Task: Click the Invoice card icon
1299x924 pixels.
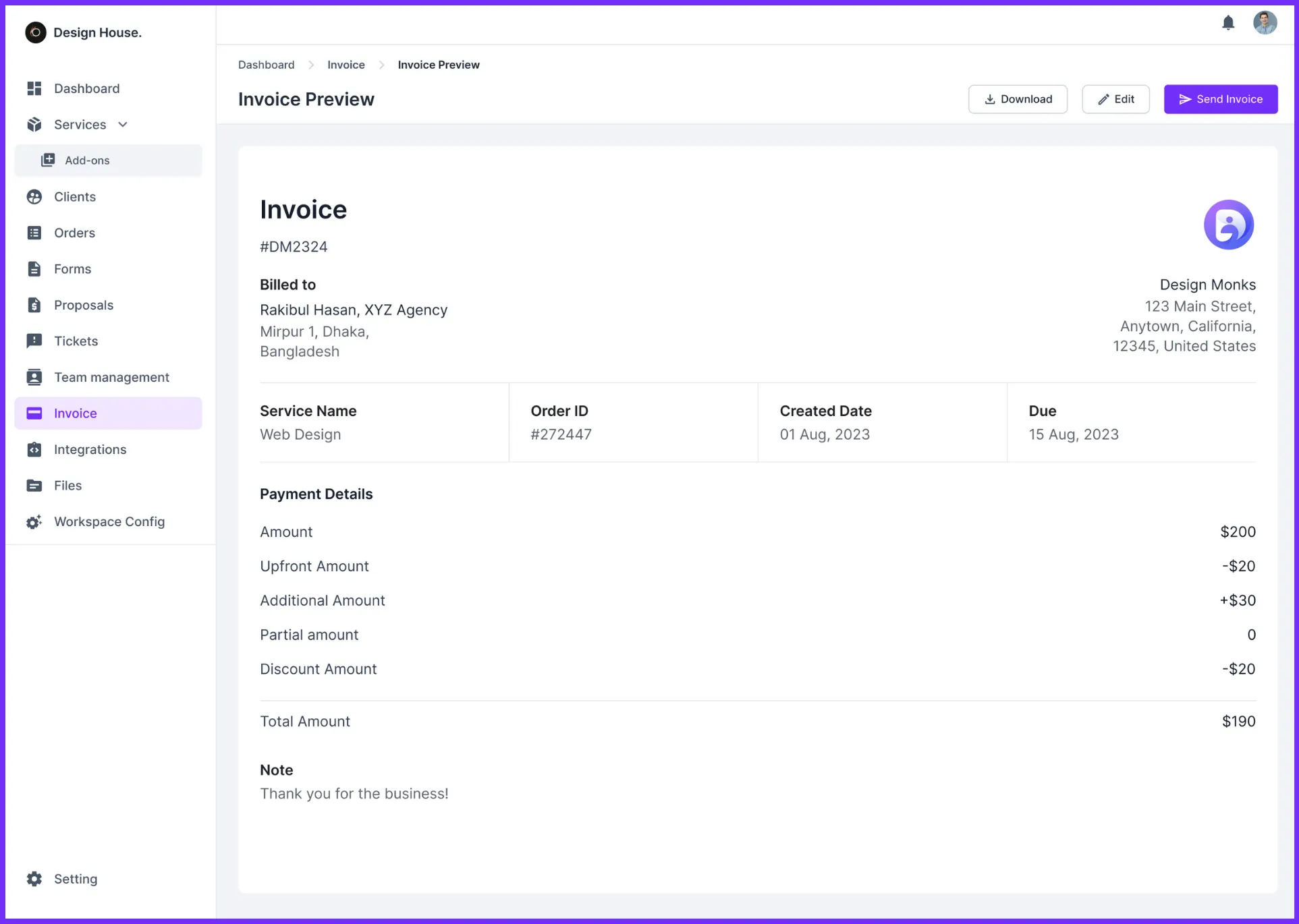Action: pos(34,413)
